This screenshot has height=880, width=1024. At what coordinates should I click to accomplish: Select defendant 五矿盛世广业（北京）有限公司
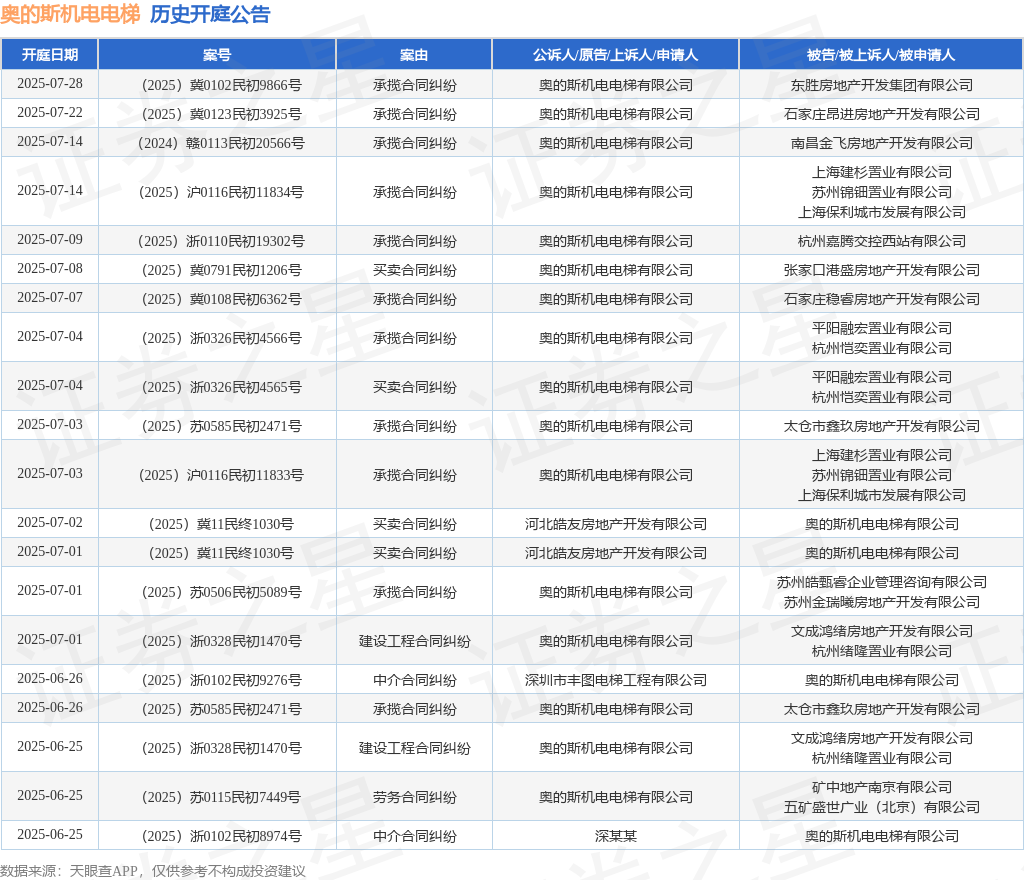point(882,807)
